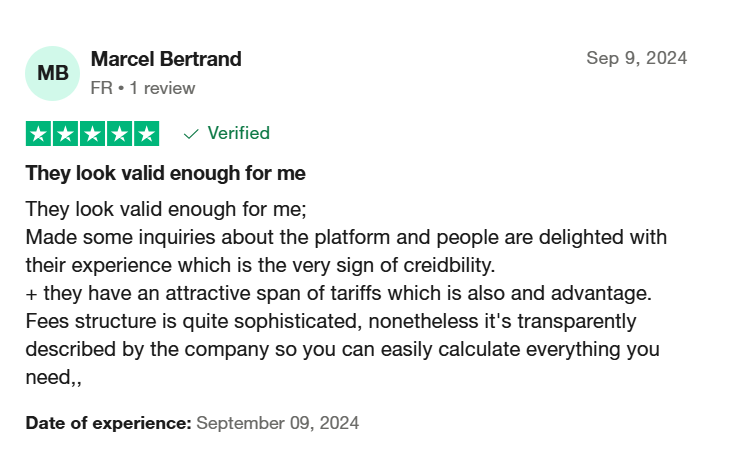Click the fourth green rating star

pos(119,134)
